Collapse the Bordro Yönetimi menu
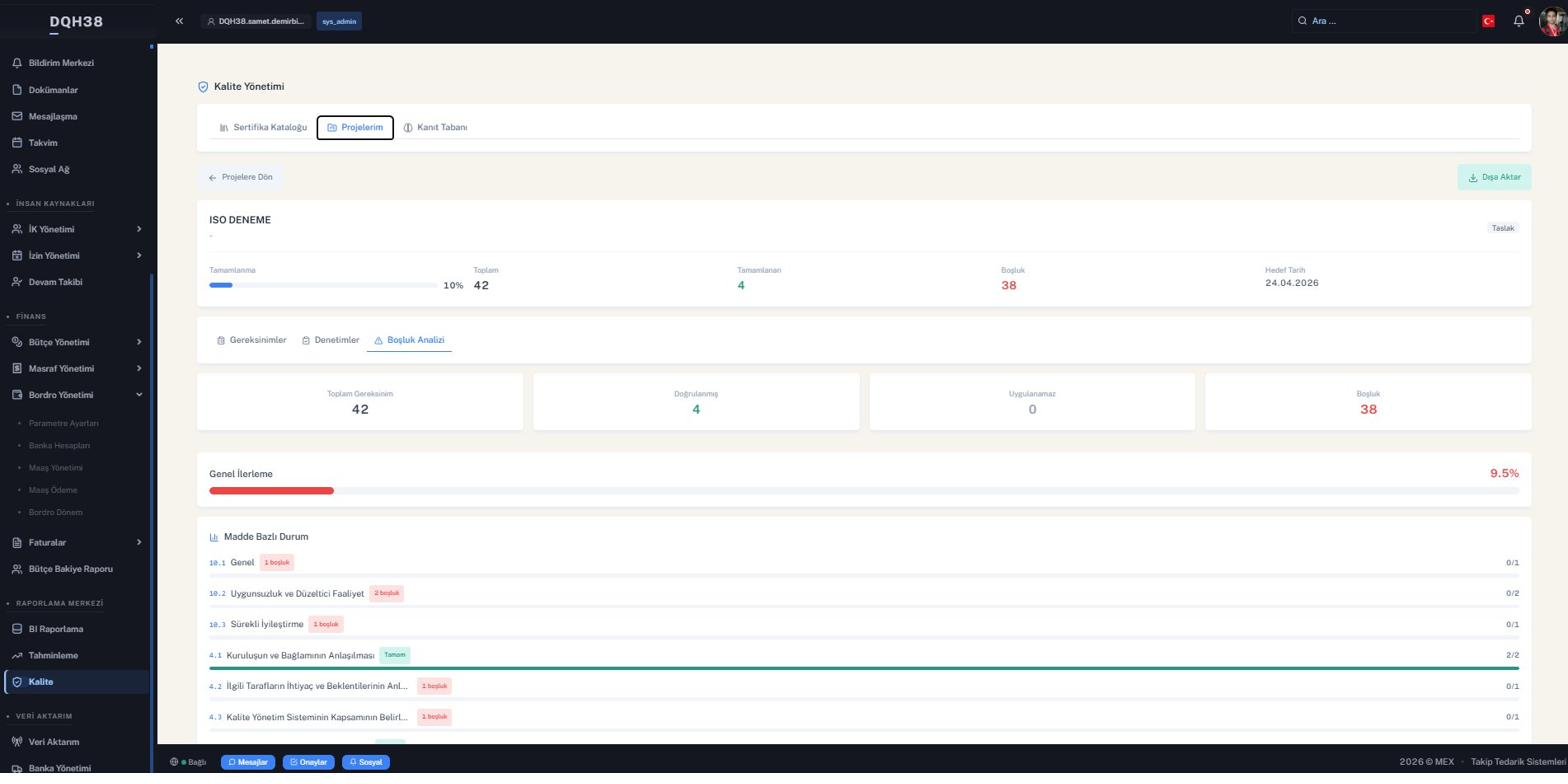The image size is (1568, 784). pyautogui.click(x=77, y=396)
